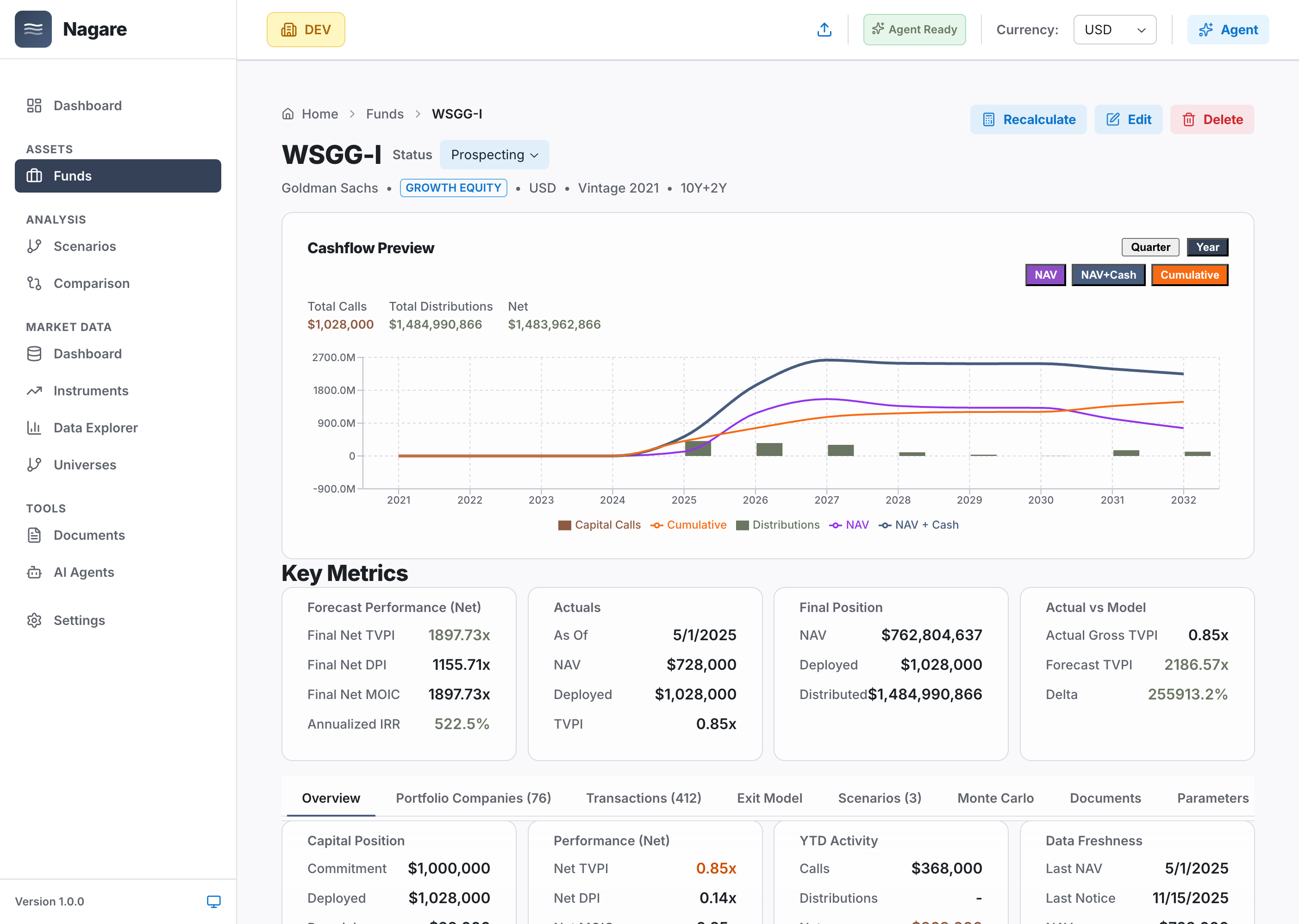Image resolution: width=1299 pixels, height=924 pixels.
Task: Open Instruments under Market Data
Action: pyautogui.click(x=90, y=391)
